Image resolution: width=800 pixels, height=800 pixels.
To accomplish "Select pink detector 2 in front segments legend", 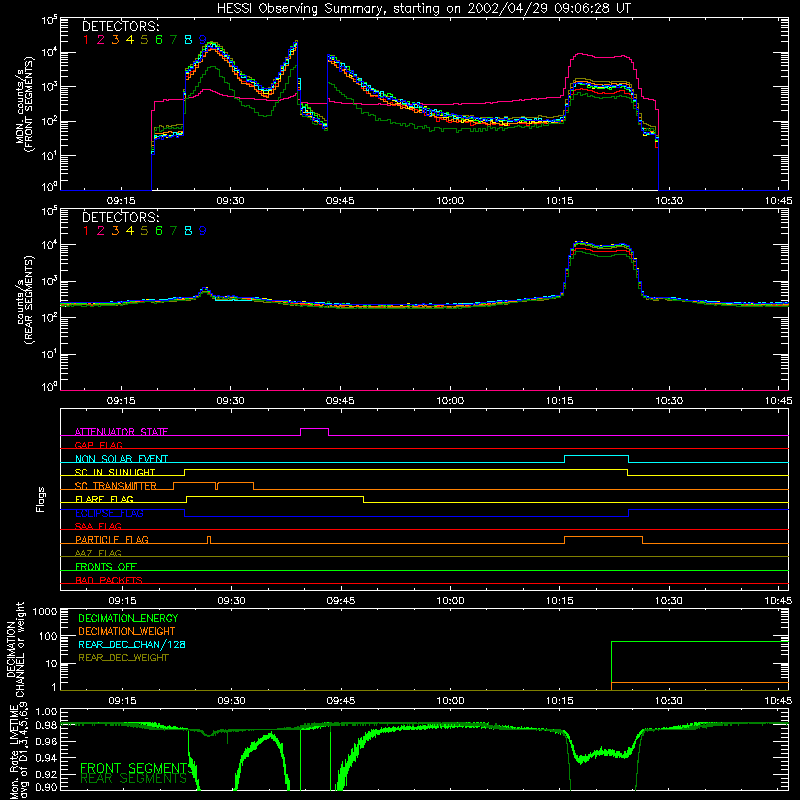I will (101, 40).
